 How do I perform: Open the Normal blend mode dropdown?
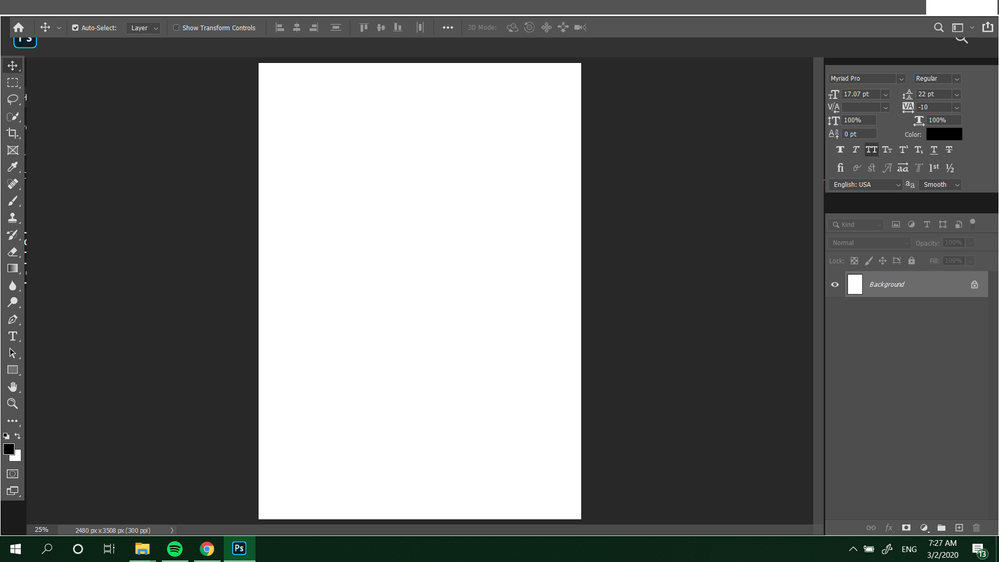pos(870,243)
